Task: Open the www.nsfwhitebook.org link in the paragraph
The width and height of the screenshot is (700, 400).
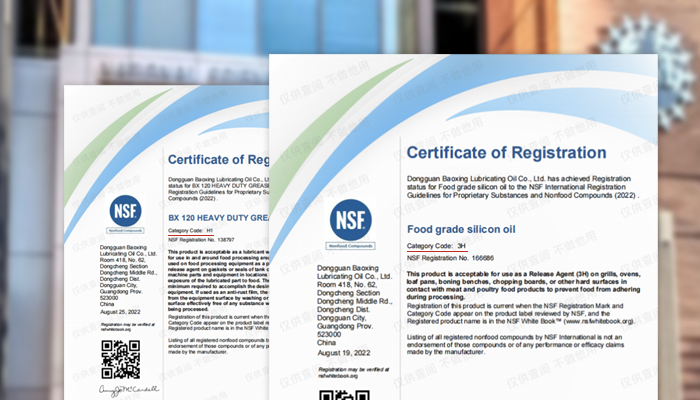Action: [x=598, y=321]
